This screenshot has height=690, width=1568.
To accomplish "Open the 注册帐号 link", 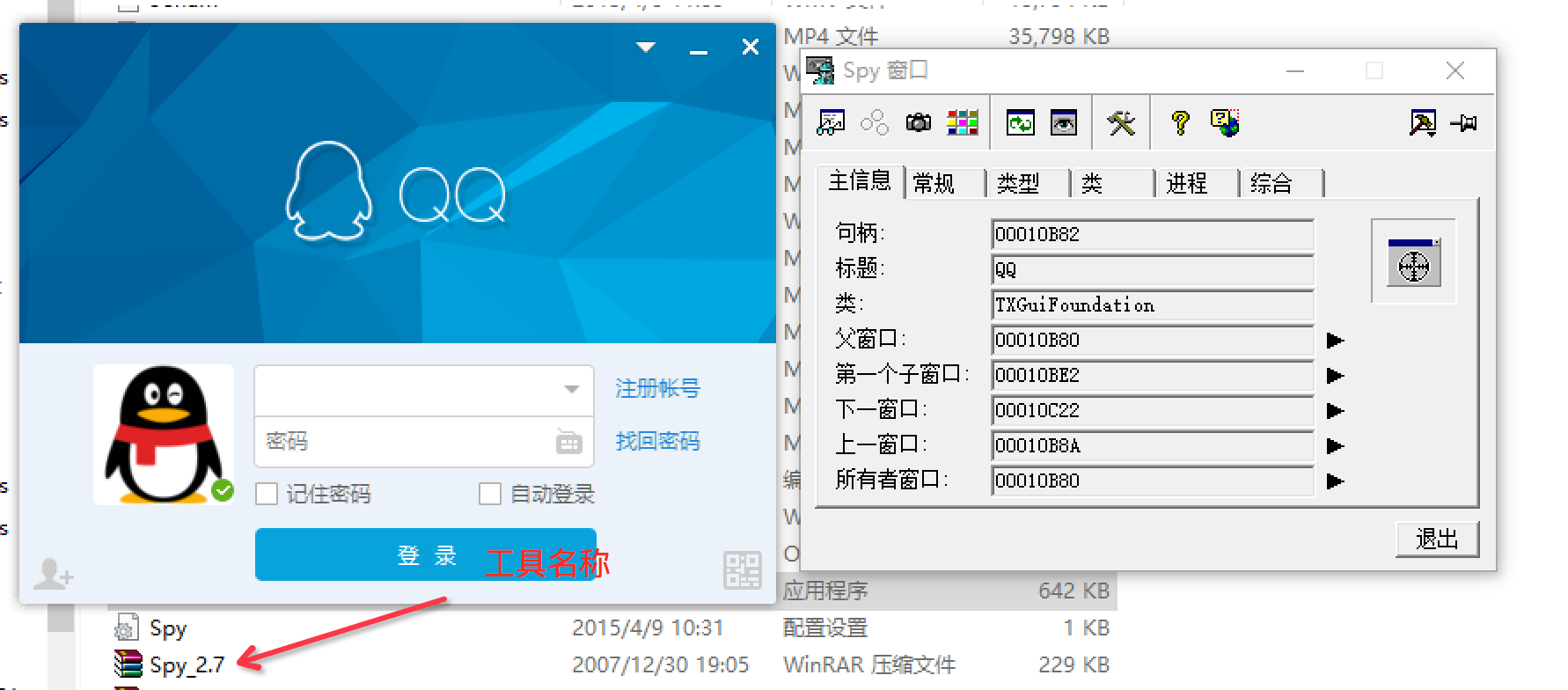I will click(x=657, y=388).
